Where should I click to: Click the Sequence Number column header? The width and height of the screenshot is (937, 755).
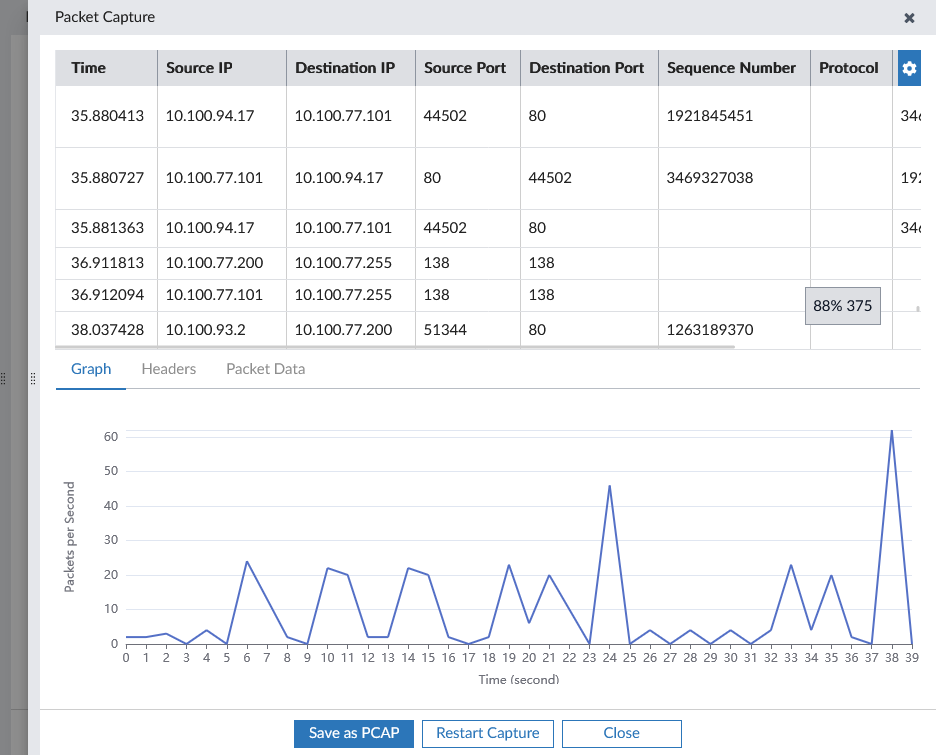[730, 68]
